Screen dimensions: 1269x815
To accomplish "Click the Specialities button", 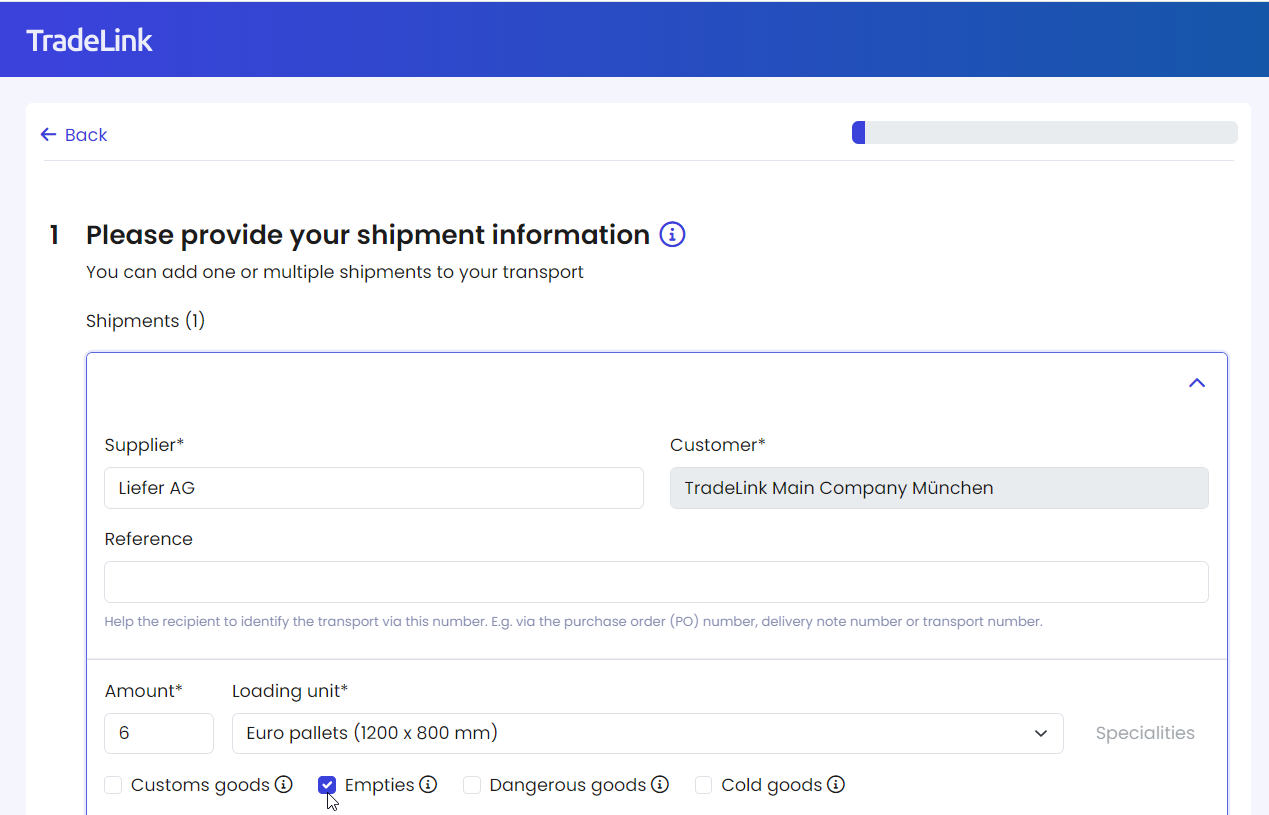I will [1144, 733].
